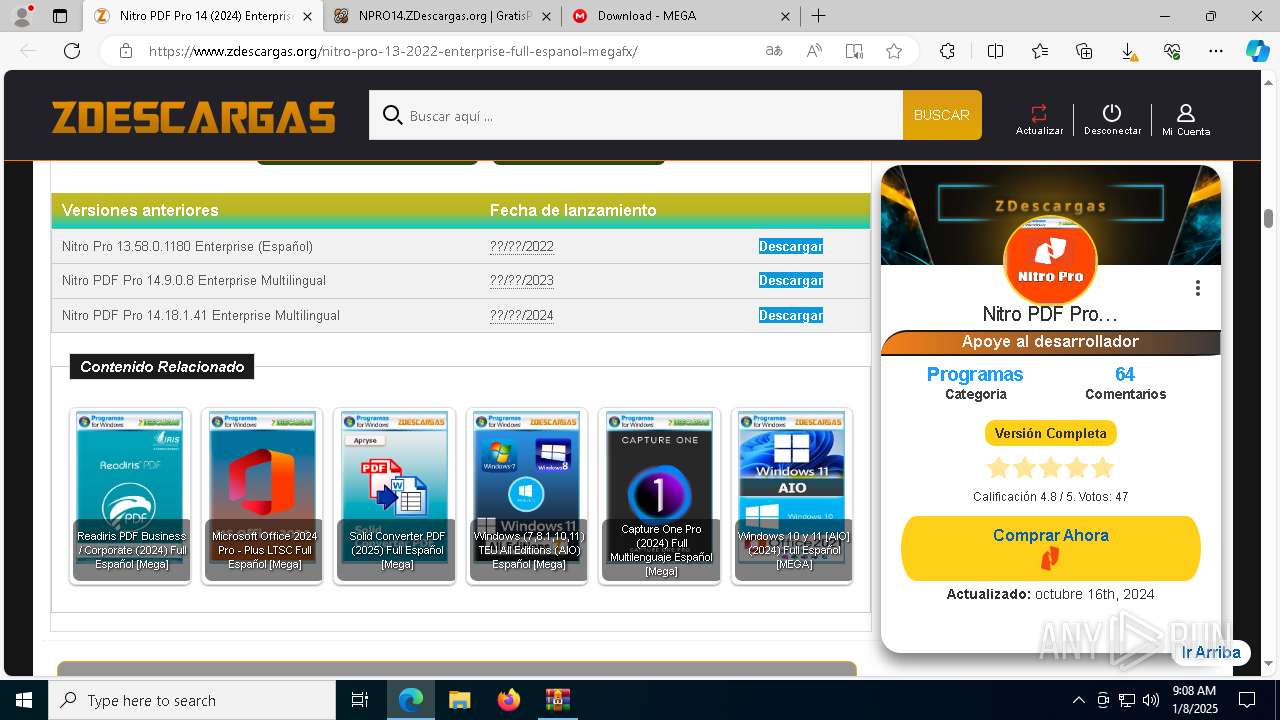Click the ??/??/2022 release date
1280x720 pixels.
pyautogui.click(x=522, y=246)
